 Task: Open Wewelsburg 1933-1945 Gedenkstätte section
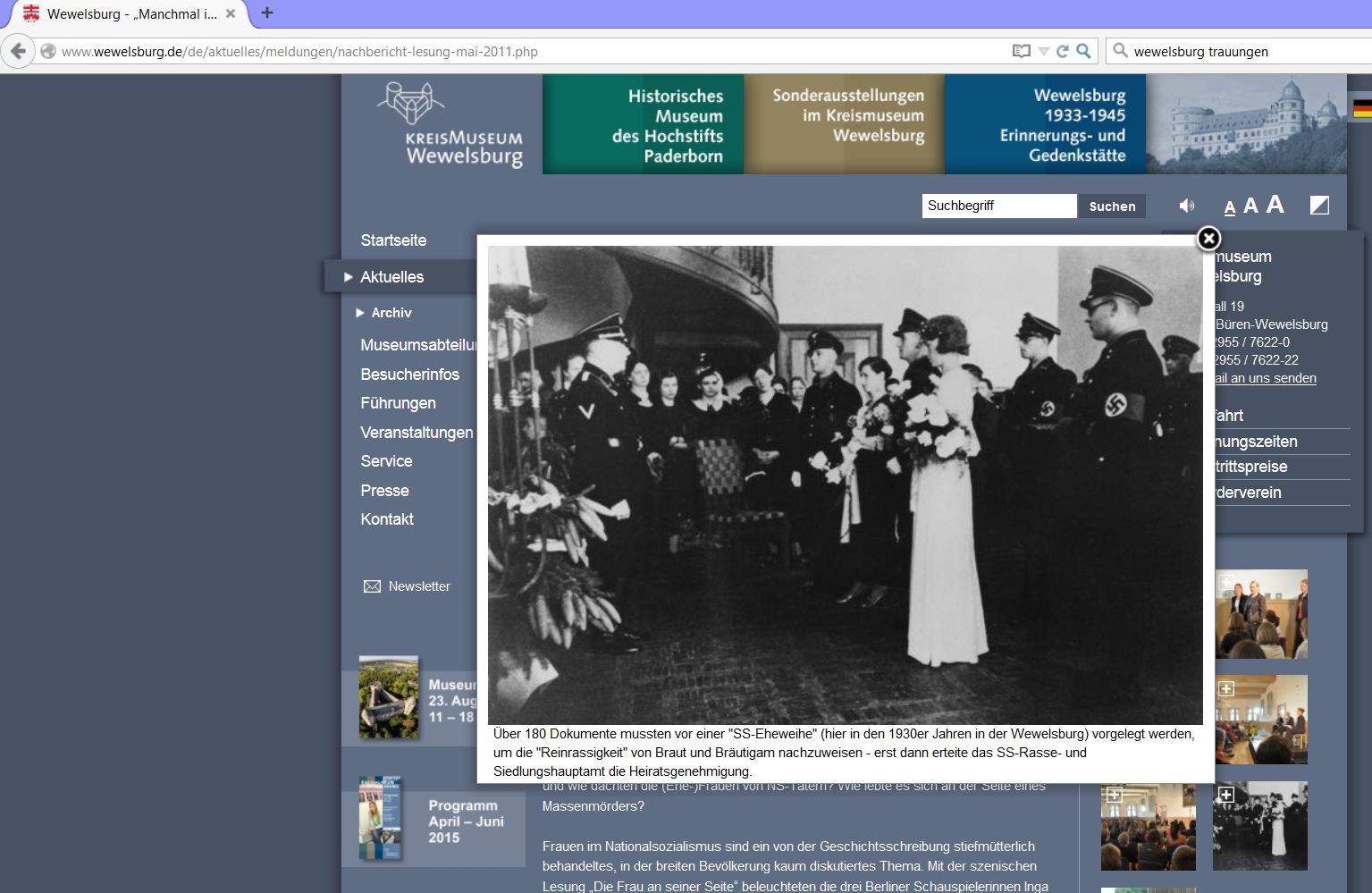click(1045, 125)
